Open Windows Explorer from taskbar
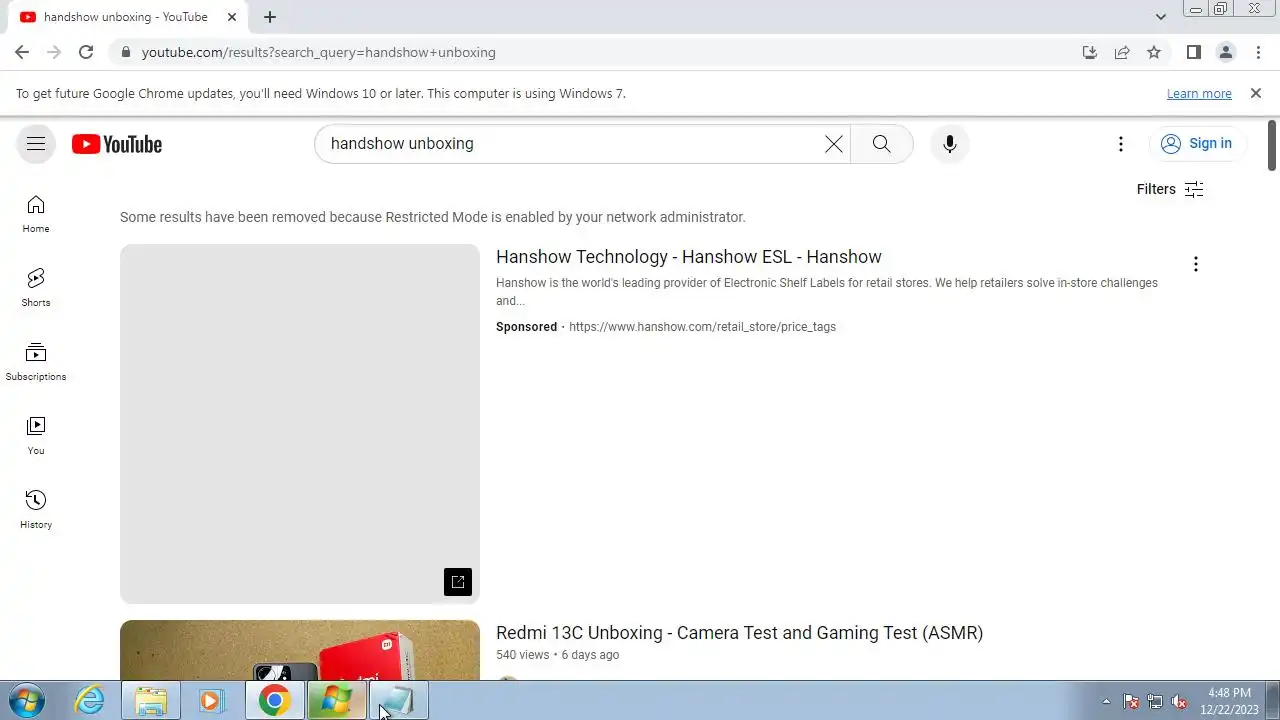The image size is (1280, 720). click(151, 700)
